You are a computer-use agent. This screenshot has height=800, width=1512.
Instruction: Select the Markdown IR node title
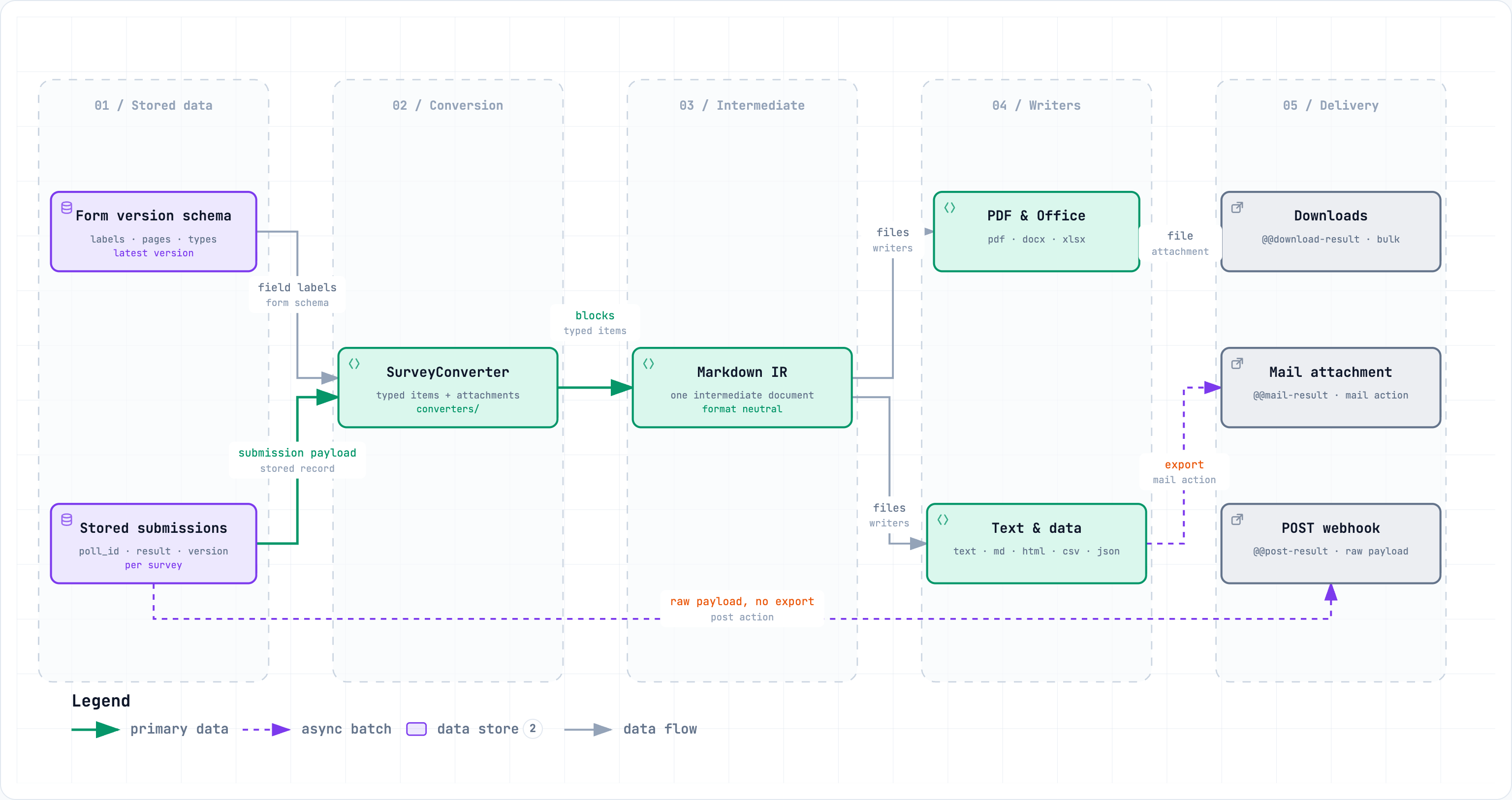[742, 372]
